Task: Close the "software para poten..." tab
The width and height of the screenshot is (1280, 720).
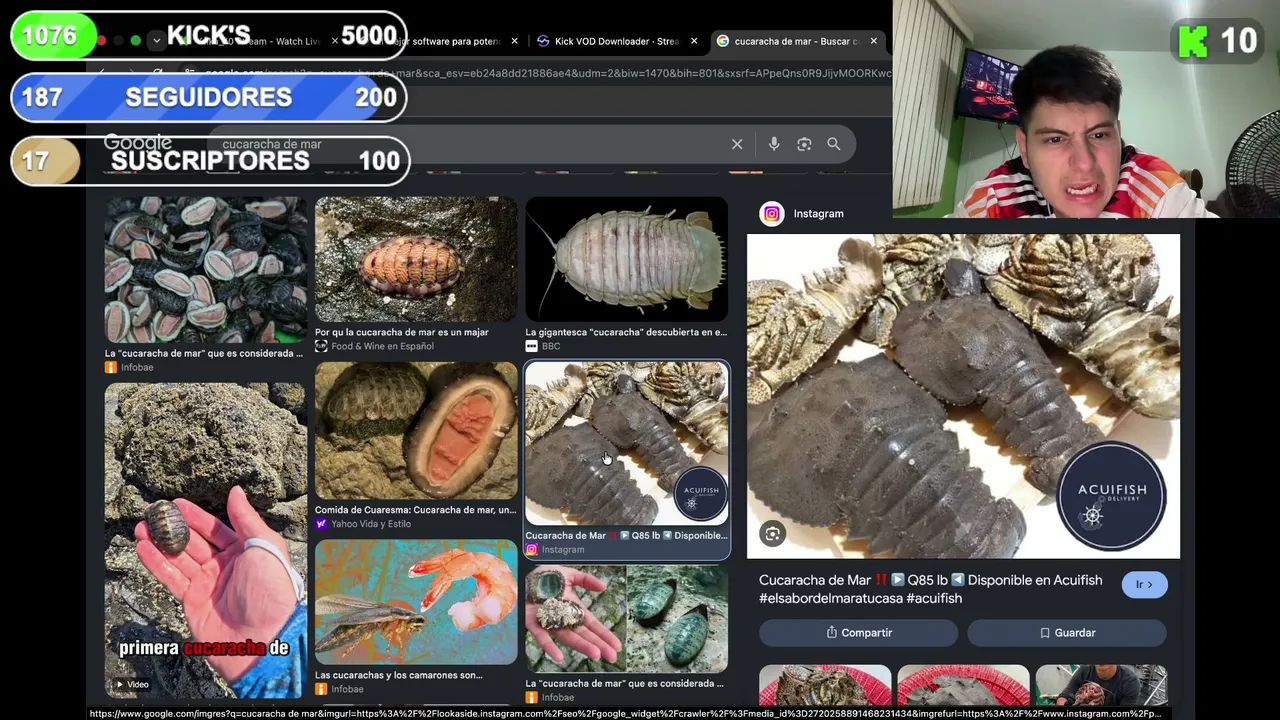Action: coord(514,41)
